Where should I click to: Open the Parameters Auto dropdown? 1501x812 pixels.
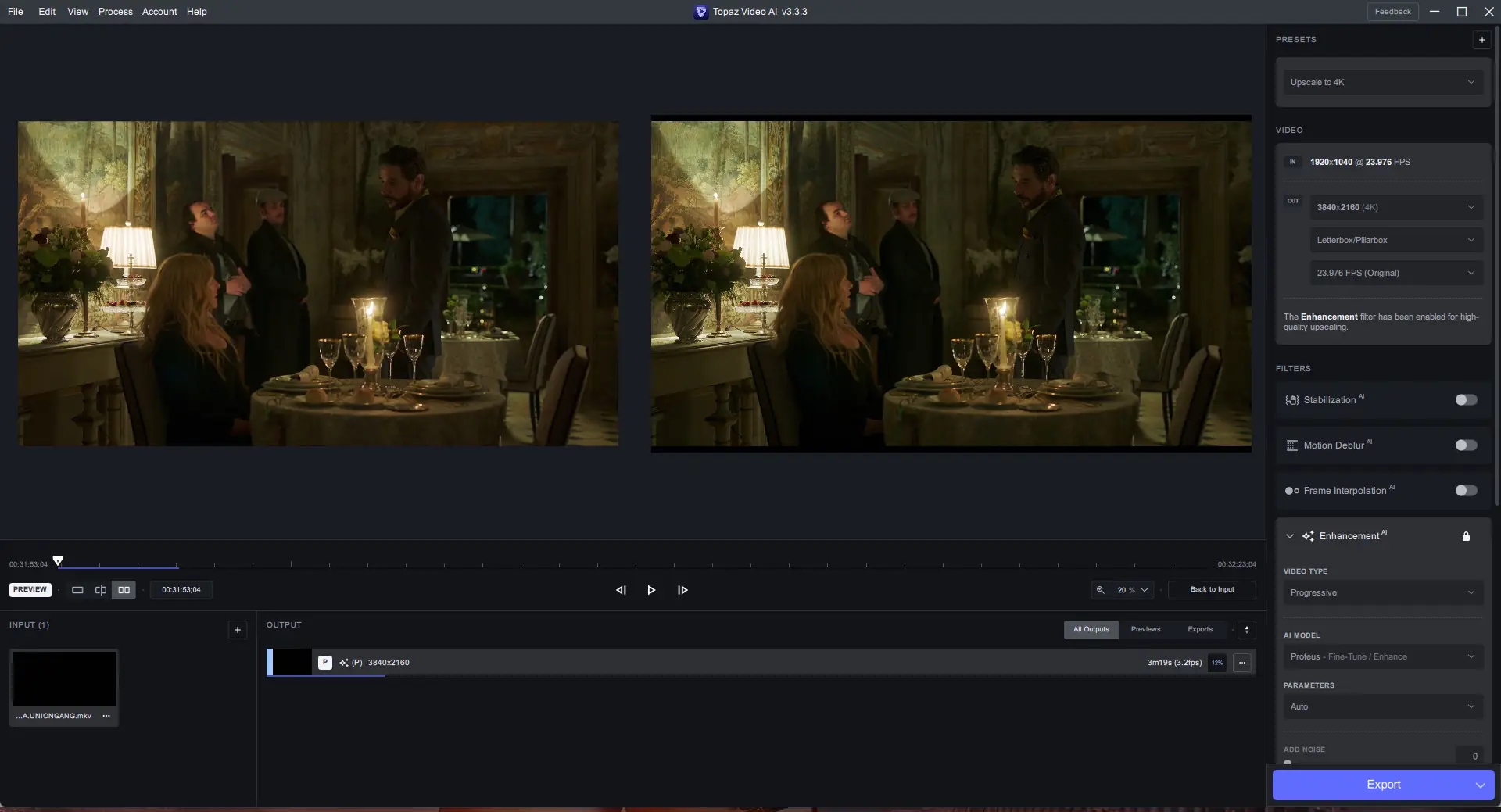tap(1383, 706)
